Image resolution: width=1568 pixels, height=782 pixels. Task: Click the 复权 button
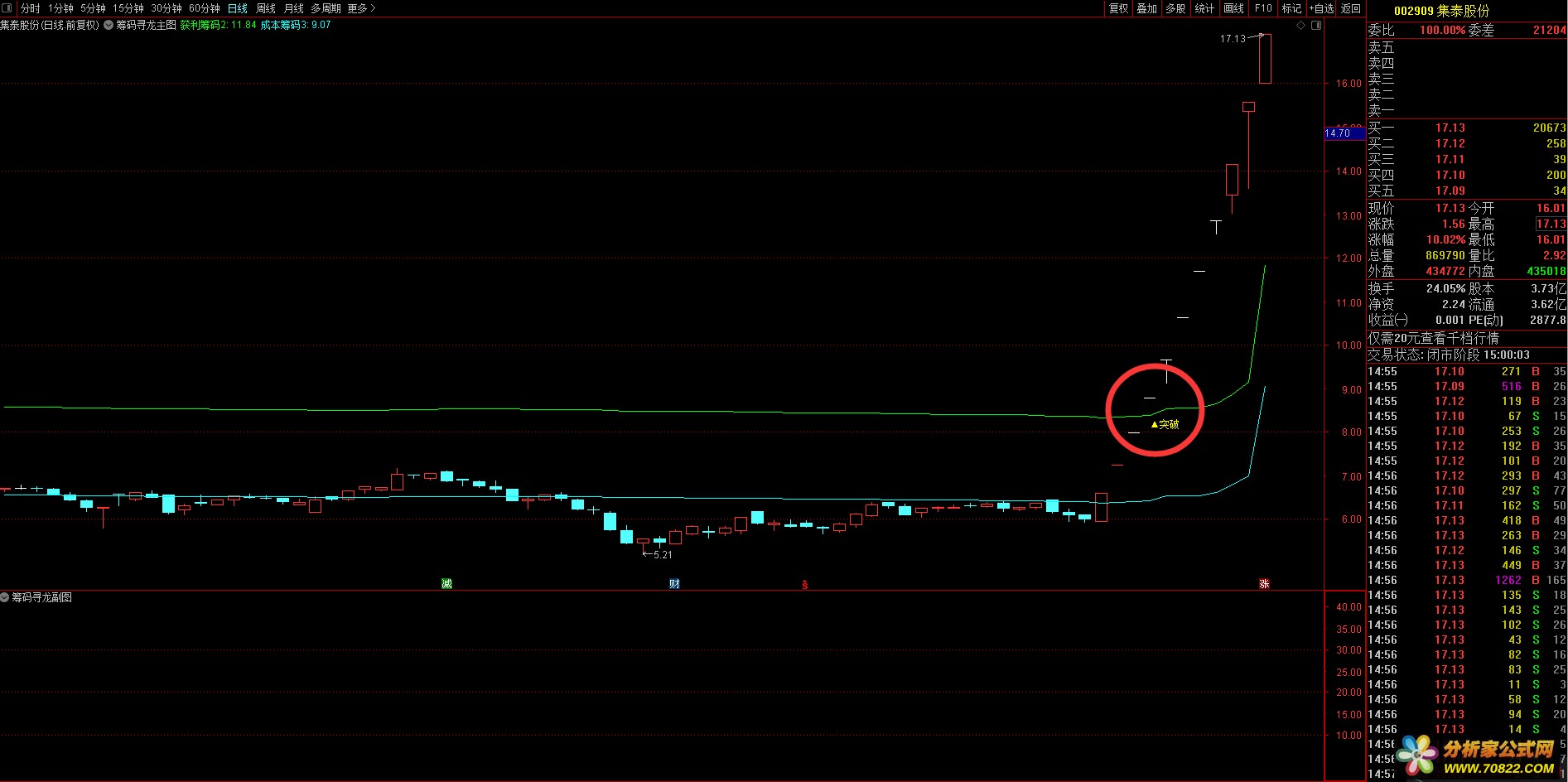pyautogui.click(x=1119, y=8)
